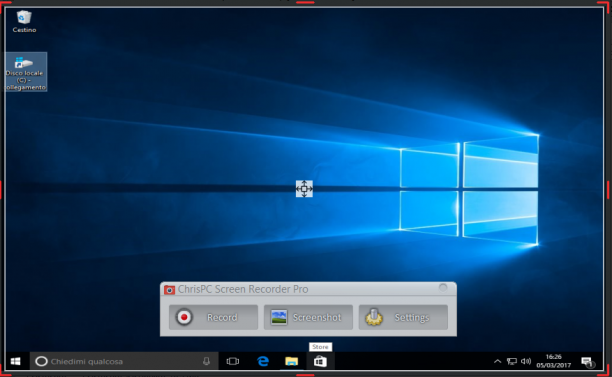Image resolution: width=612 pixels, height=377 pixels.
Task: Grab the center move crosshair handle
Action: (304, 189)
